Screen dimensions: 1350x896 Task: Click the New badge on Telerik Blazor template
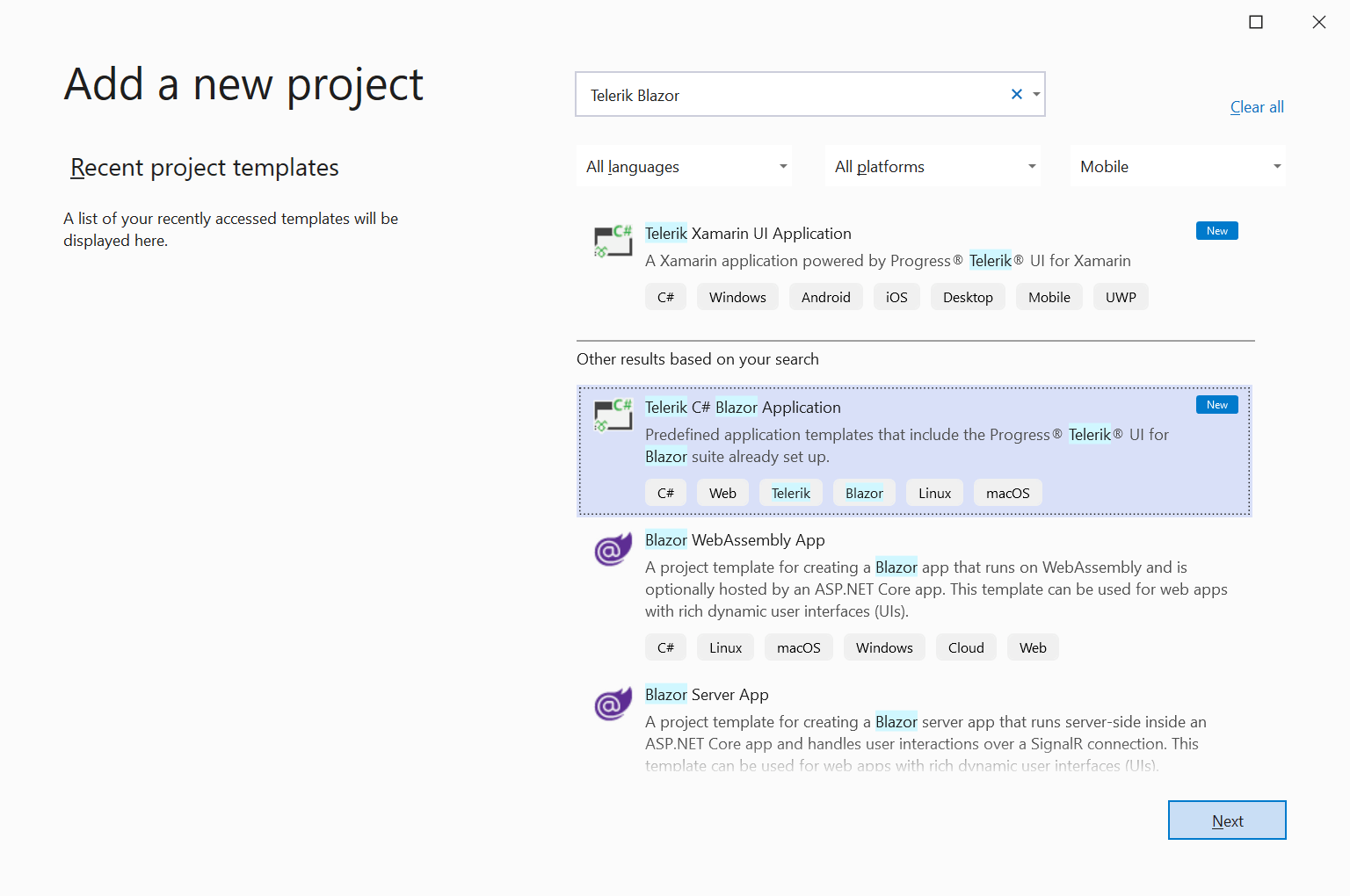tap(1216, 404)
